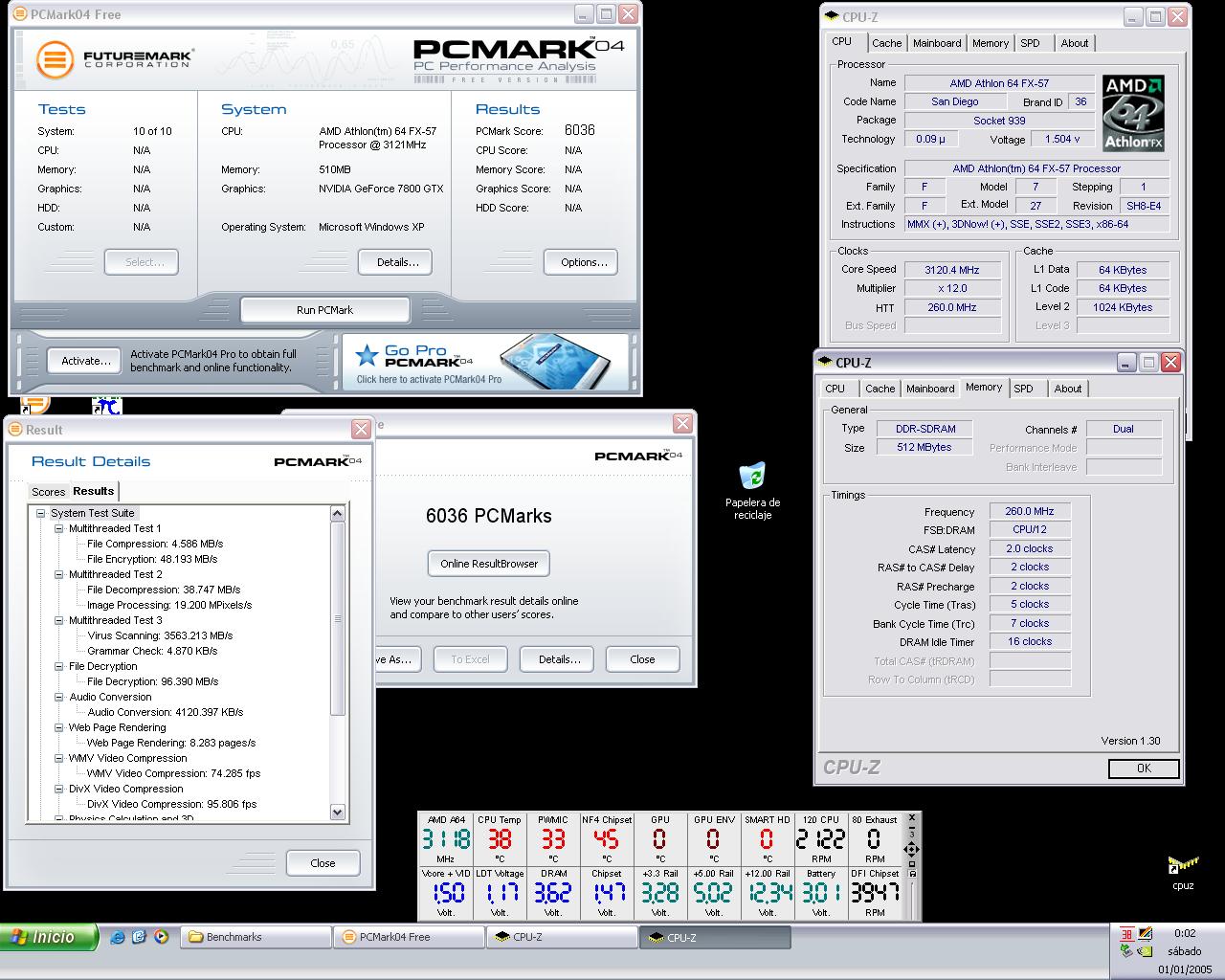Collapse the DivX Video Compression node
Screen dimensions: 1225x980
(x=58, y=789)
